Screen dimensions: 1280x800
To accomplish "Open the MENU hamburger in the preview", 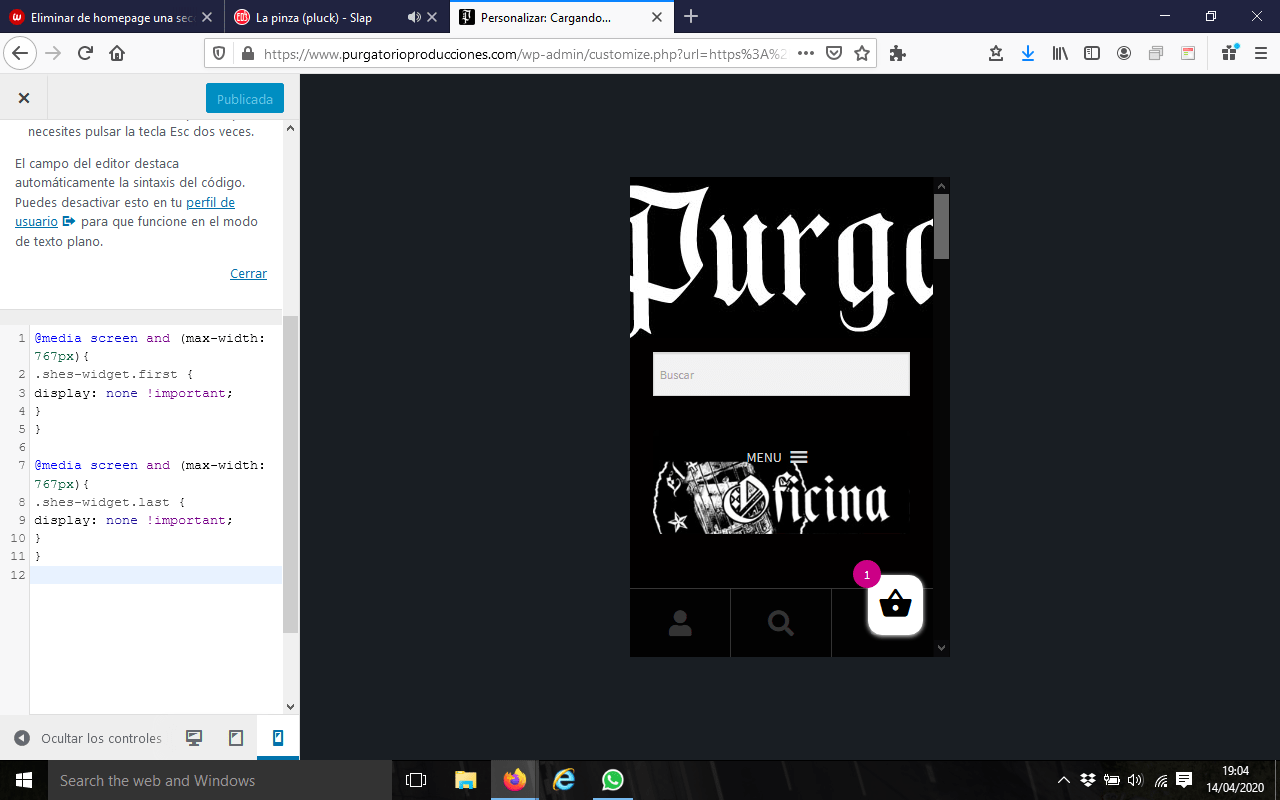I will 777,457.
